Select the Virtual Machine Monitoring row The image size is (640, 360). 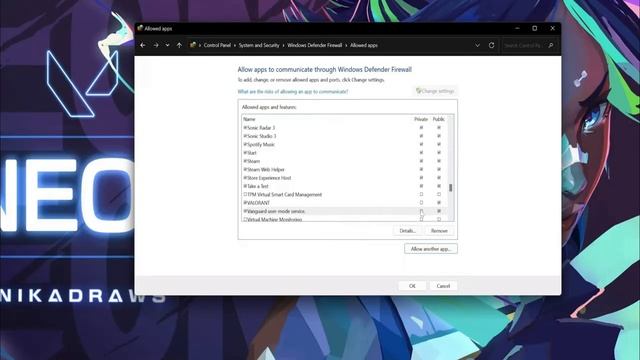(344, 219)
